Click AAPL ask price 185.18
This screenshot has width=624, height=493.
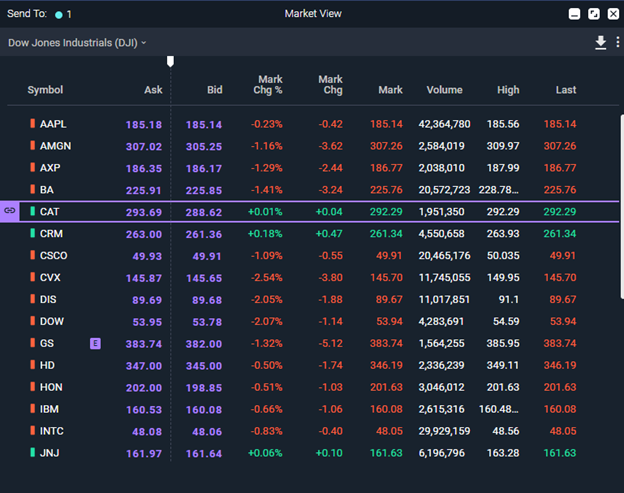point(144,125)
